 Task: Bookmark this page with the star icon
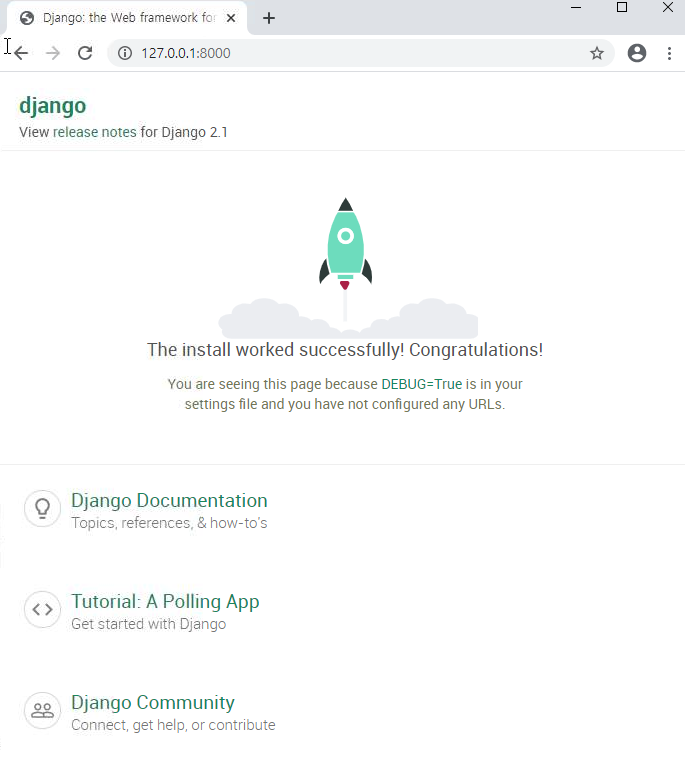pyautogui.click(x=597, y=53)
